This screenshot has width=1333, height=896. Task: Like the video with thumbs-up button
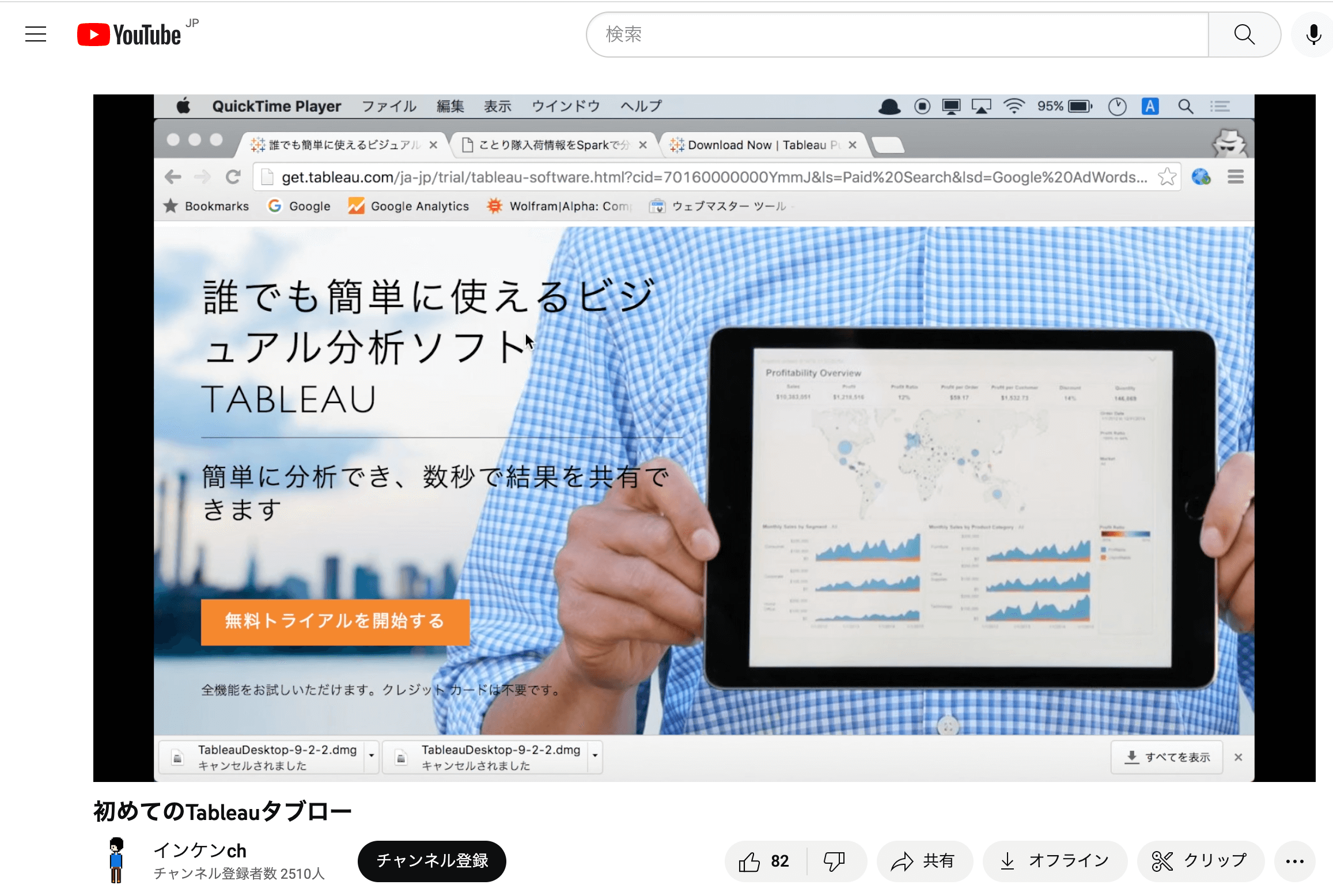pos(765,861)
